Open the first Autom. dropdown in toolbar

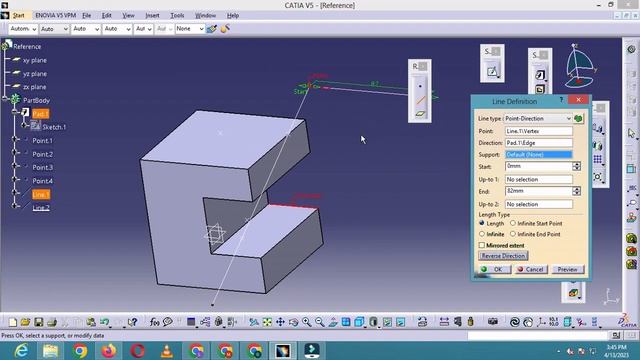pyautogui.click(x=23, y=29)
